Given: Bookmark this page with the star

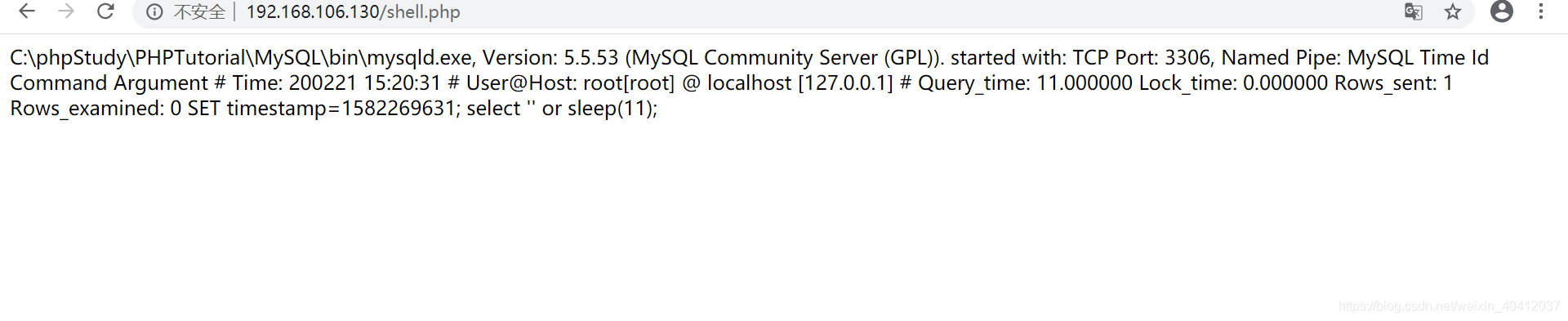Looking at the screenshot, I should [x=1452, y=11].
